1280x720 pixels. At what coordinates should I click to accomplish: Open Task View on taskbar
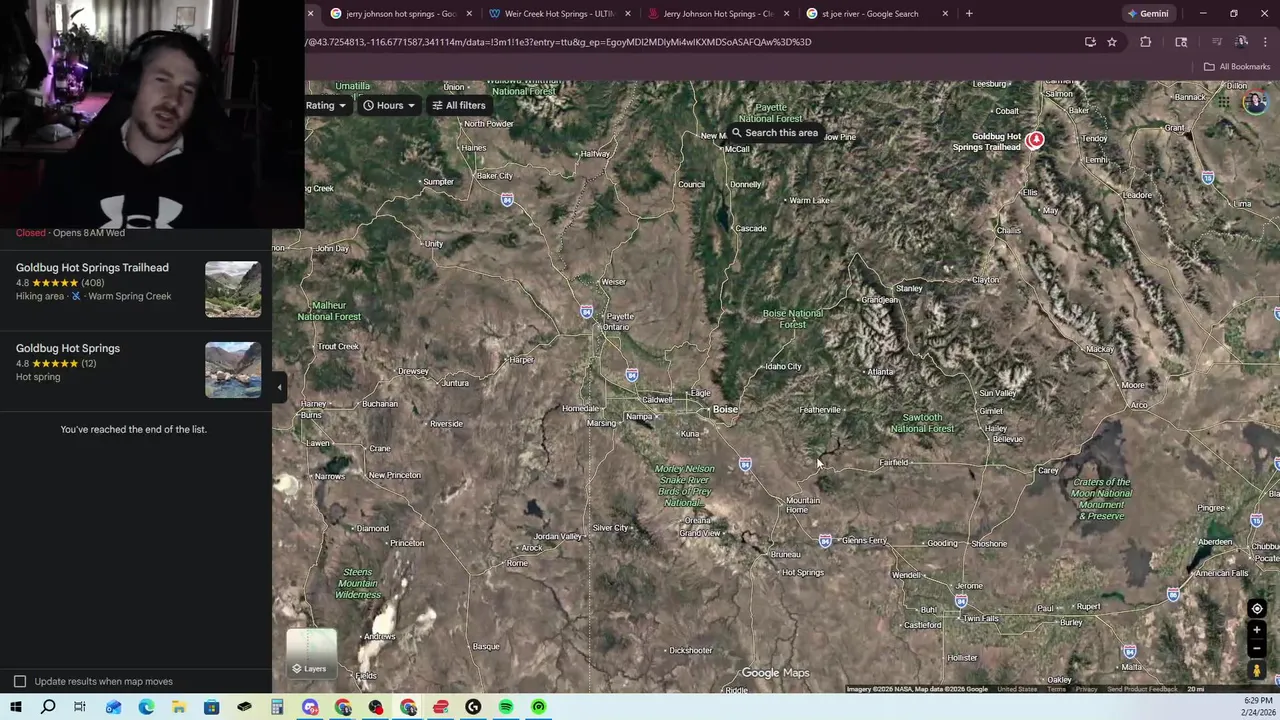coord(80,707)
